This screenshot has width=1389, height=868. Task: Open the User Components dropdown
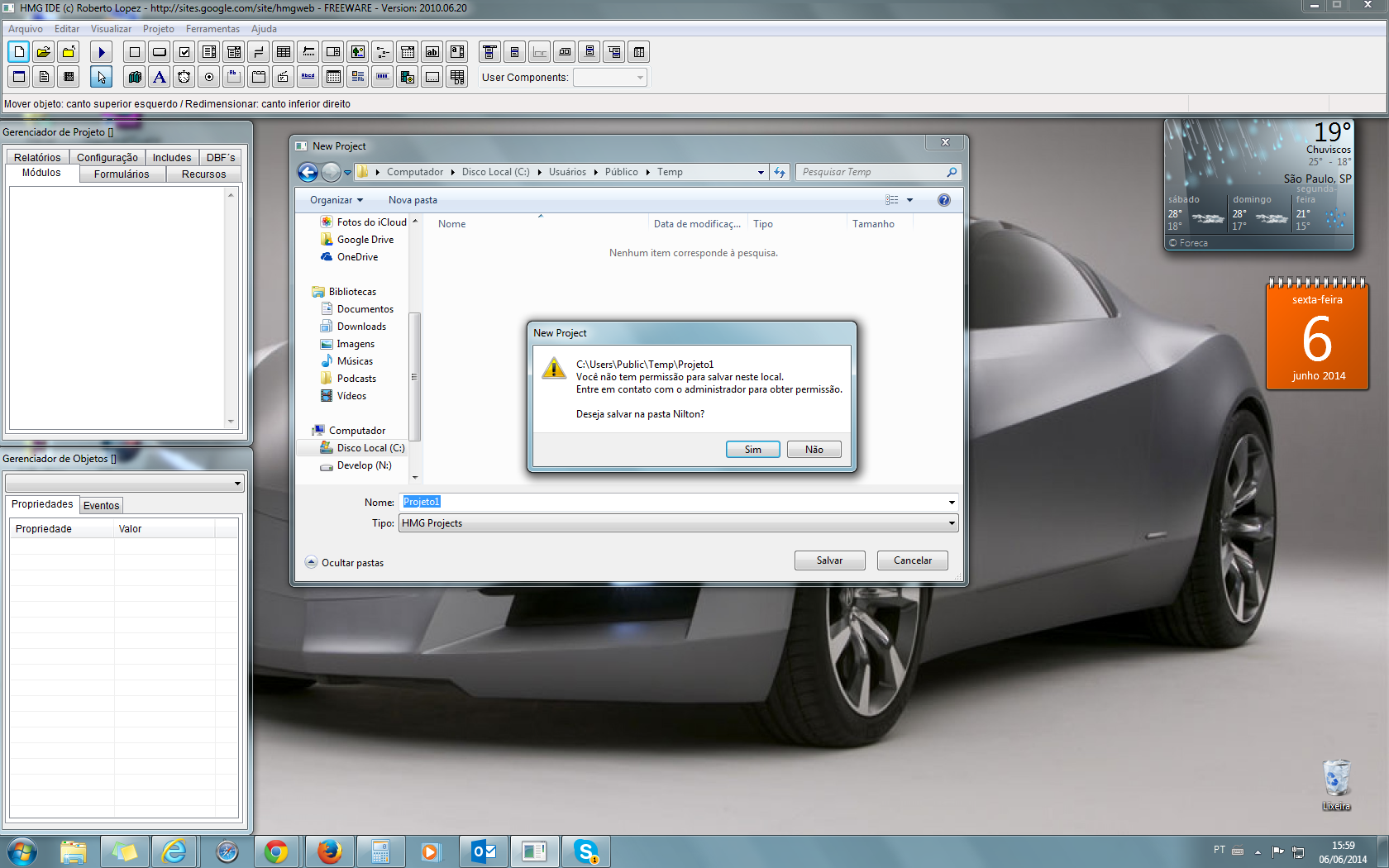[x=610, y=78]
